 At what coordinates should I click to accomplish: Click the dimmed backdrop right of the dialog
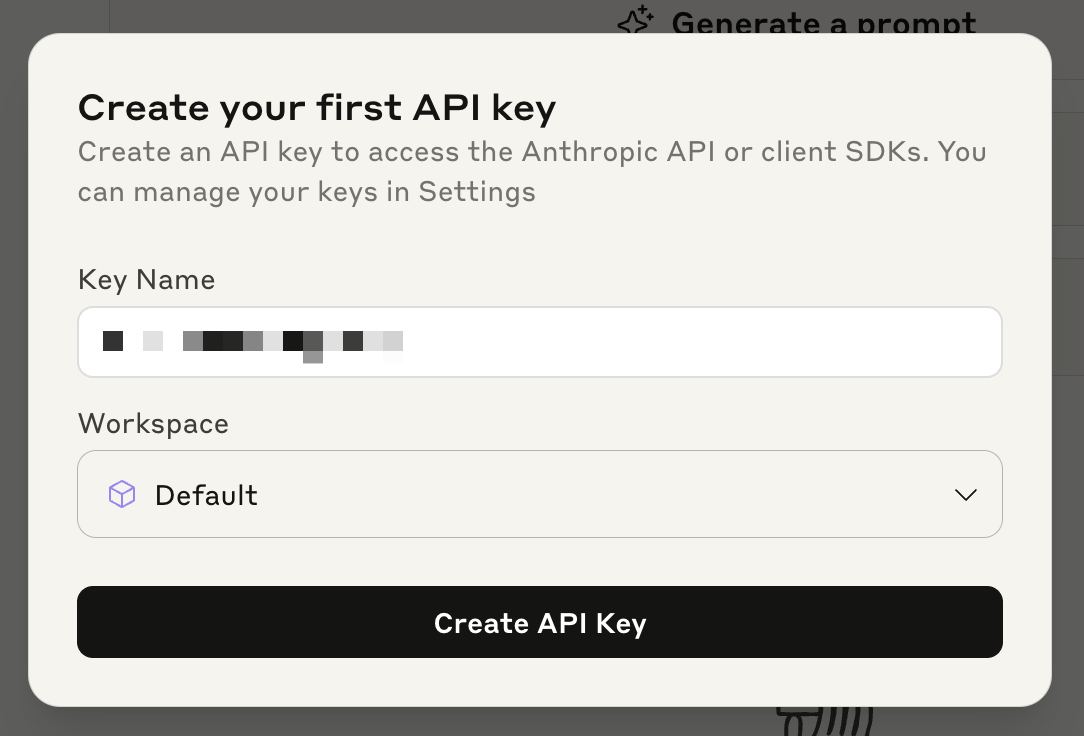click(1068, 450)
